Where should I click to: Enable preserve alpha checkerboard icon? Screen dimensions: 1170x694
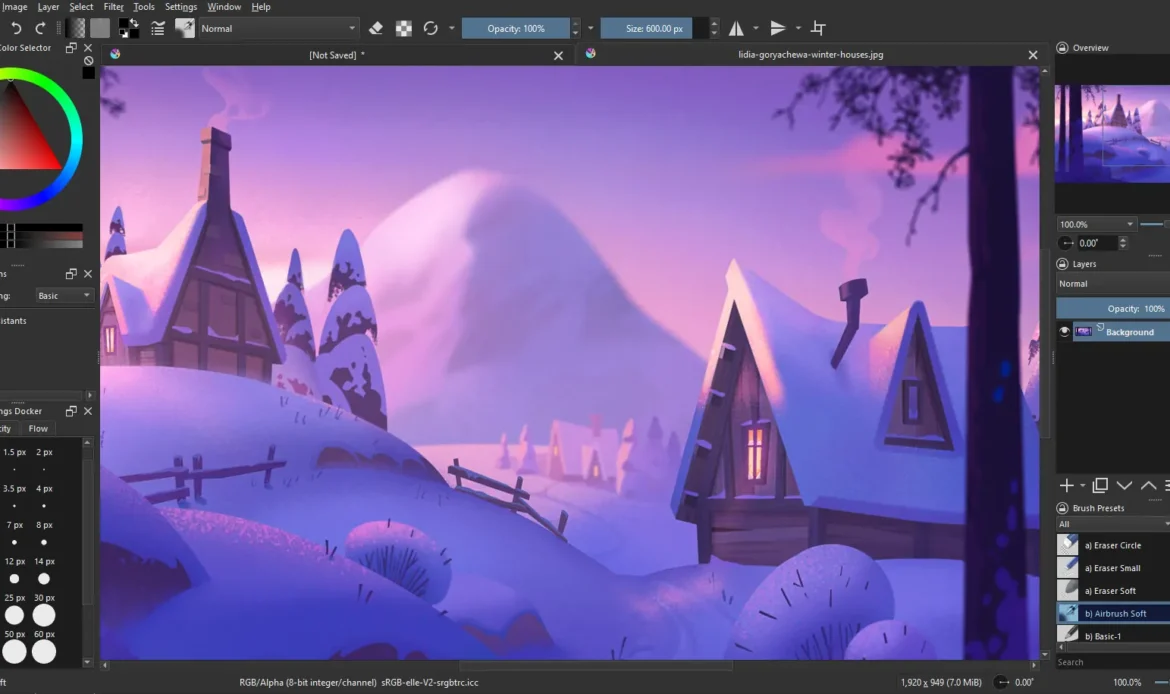403,29
